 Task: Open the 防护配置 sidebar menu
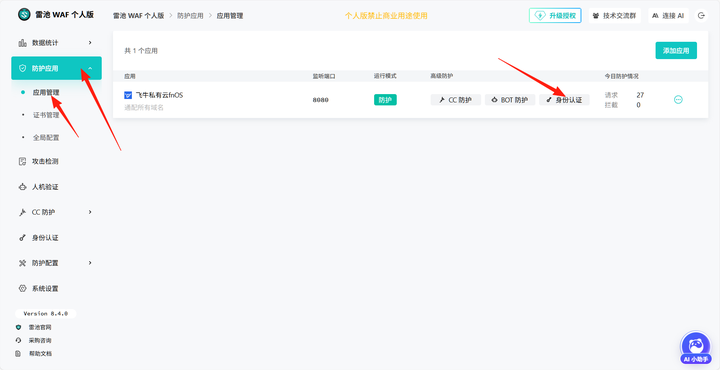56,263
